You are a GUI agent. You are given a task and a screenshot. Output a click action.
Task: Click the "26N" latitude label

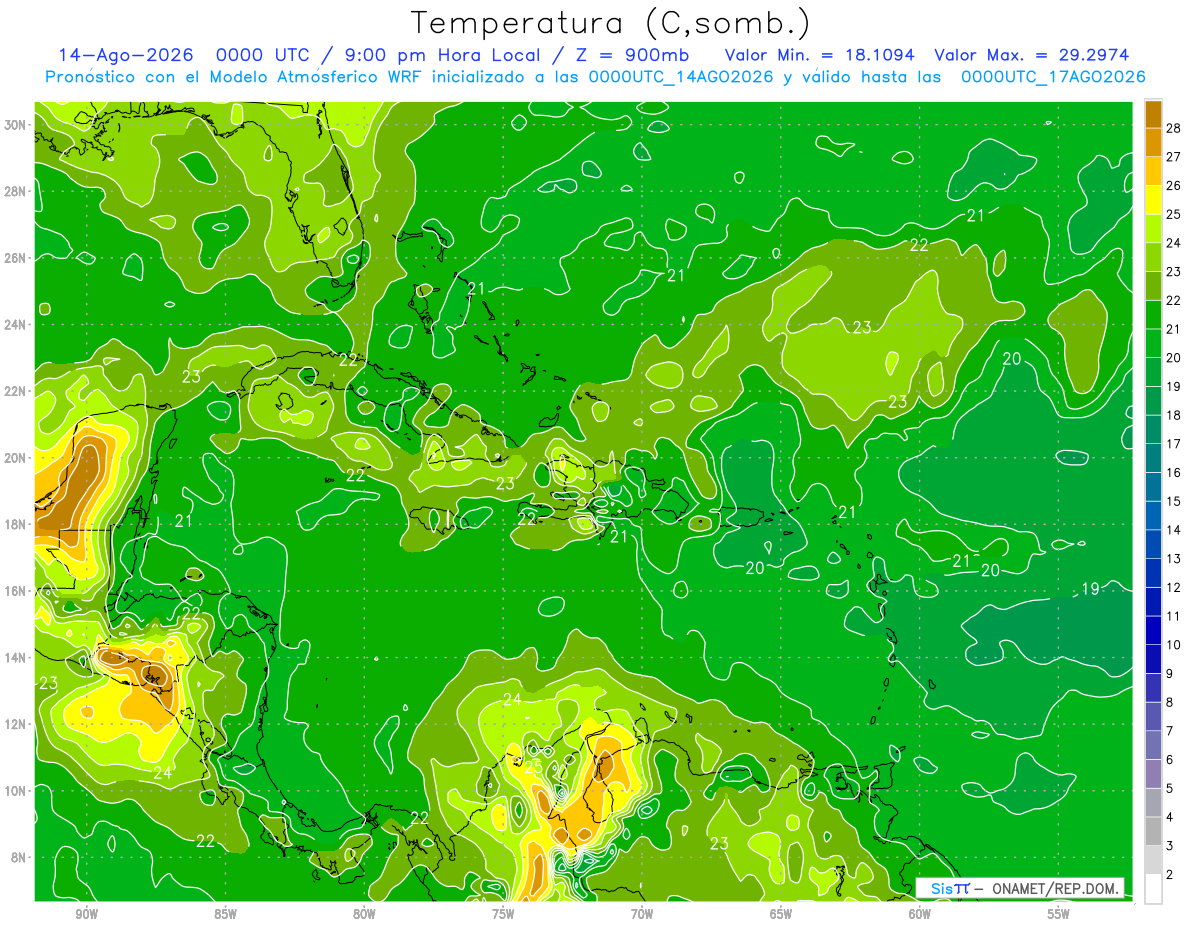(15, 258)
